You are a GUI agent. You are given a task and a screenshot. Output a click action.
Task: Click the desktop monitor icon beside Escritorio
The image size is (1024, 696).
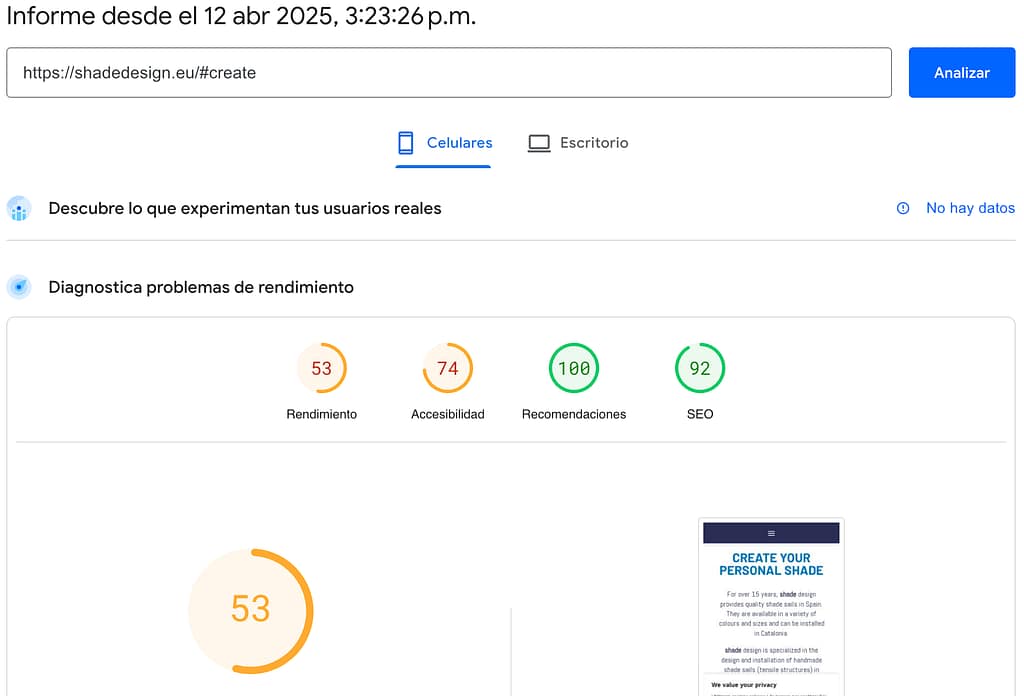pyautogui.click(x=539, y=143)
